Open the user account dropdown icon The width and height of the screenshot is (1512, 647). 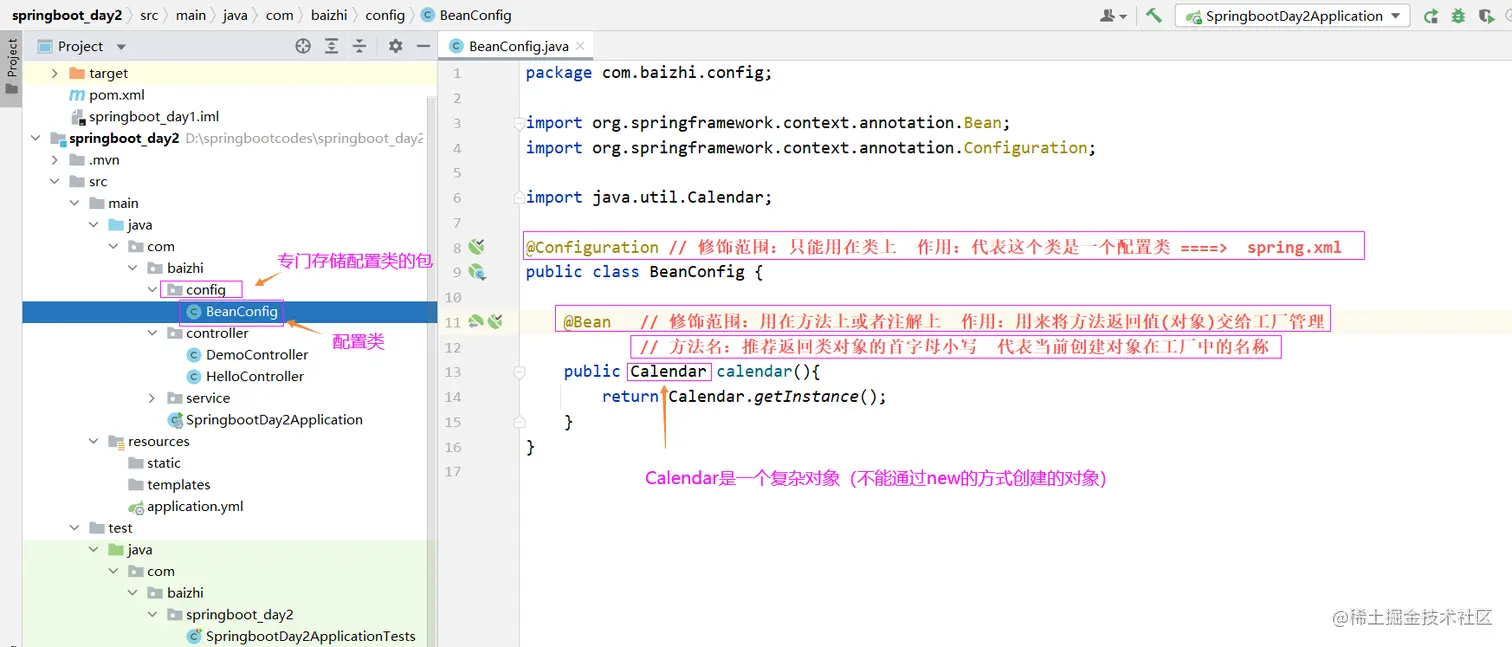1113,16
